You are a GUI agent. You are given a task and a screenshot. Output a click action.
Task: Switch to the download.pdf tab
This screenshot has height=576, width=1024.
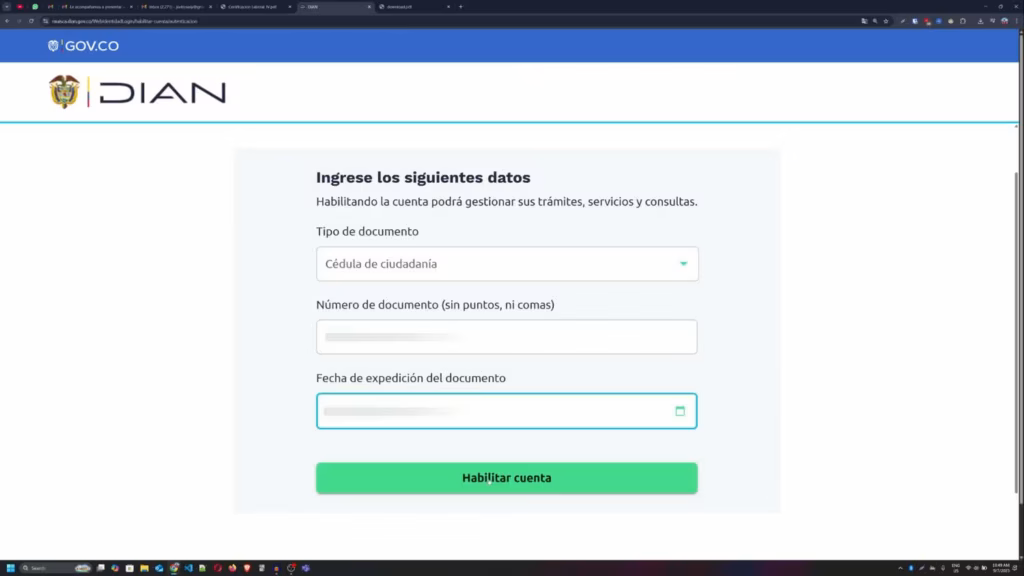[414, 7]
